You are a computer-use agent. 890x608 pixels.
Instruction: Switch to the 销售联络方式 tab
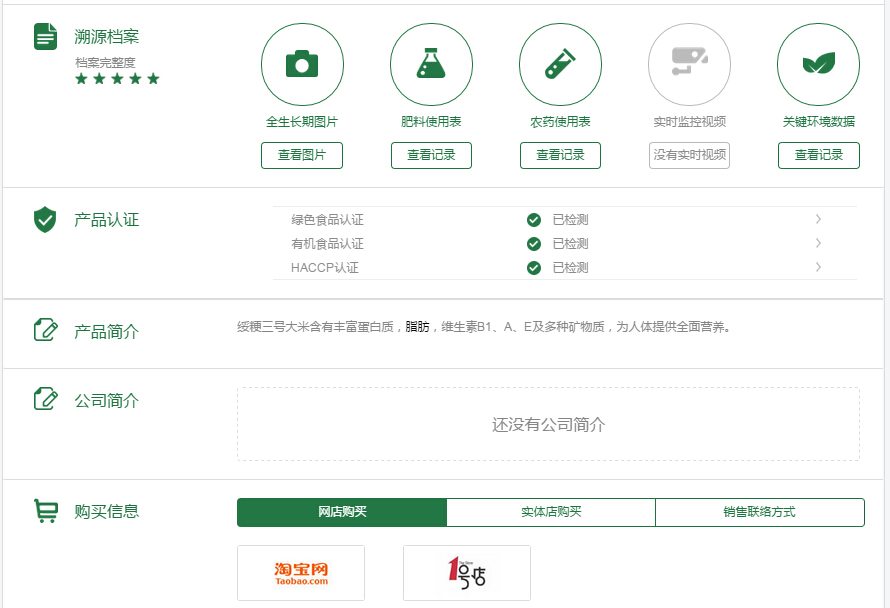point(759,512)
